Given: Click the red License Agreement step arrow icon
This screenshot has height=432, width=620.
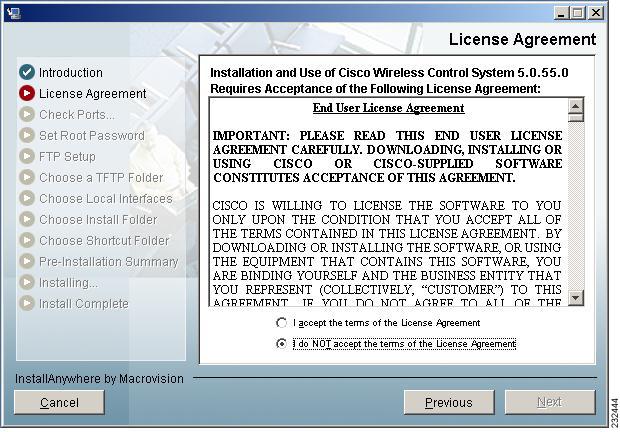Looking at the screenshot, I should click(x=27, y=93).
